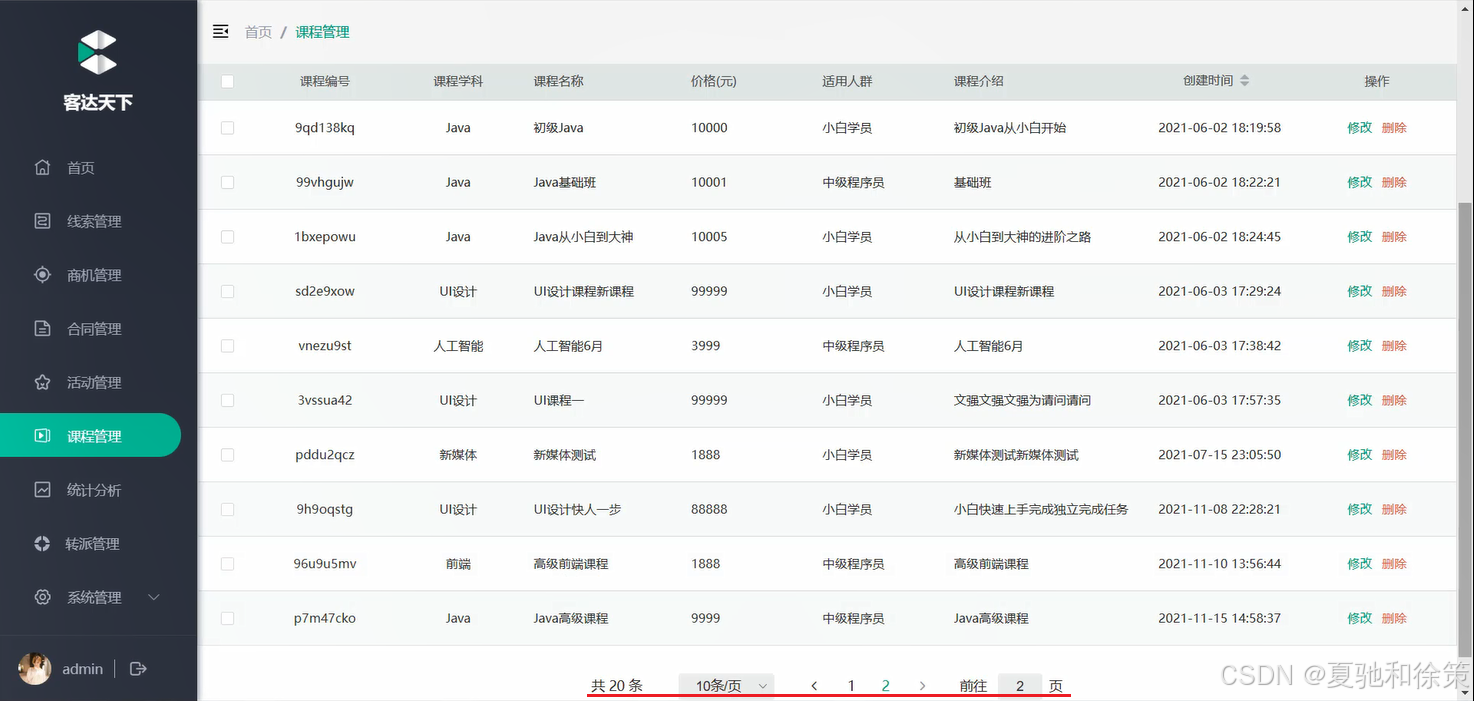Go to next page with right arrow

click(x=922, y=686)
